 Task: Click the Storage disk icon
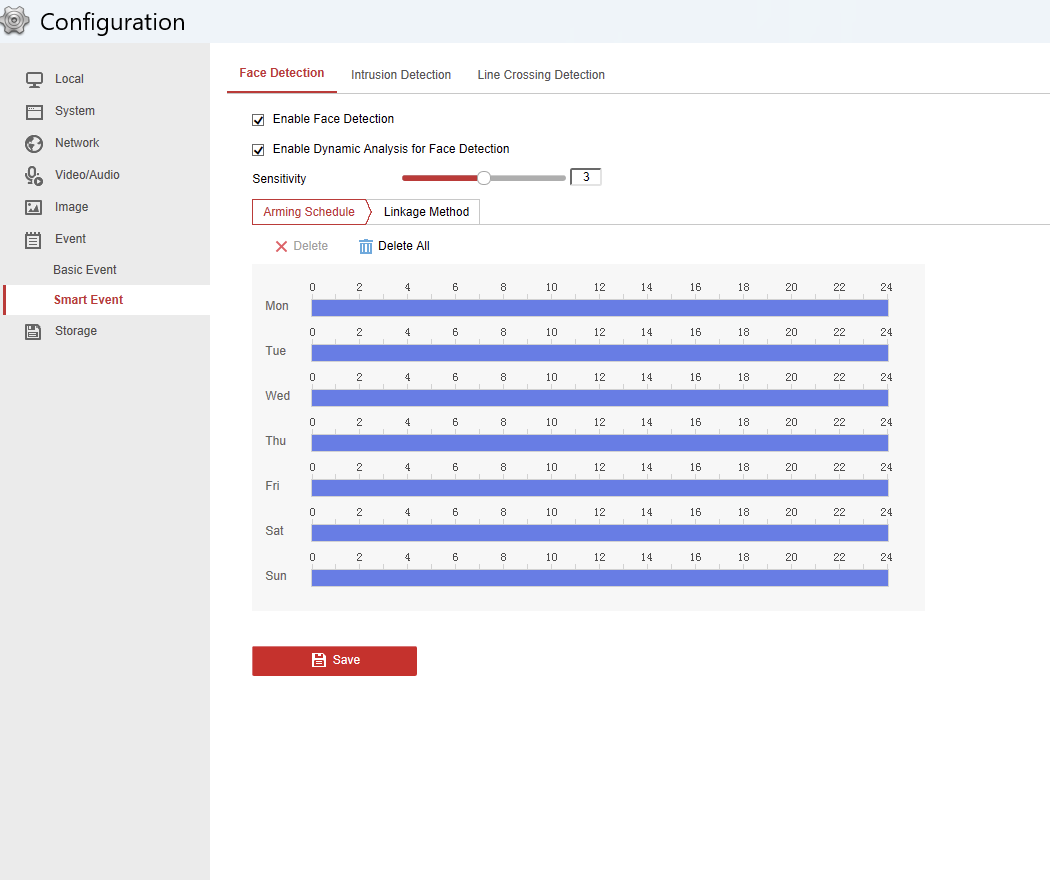[34, 331]
